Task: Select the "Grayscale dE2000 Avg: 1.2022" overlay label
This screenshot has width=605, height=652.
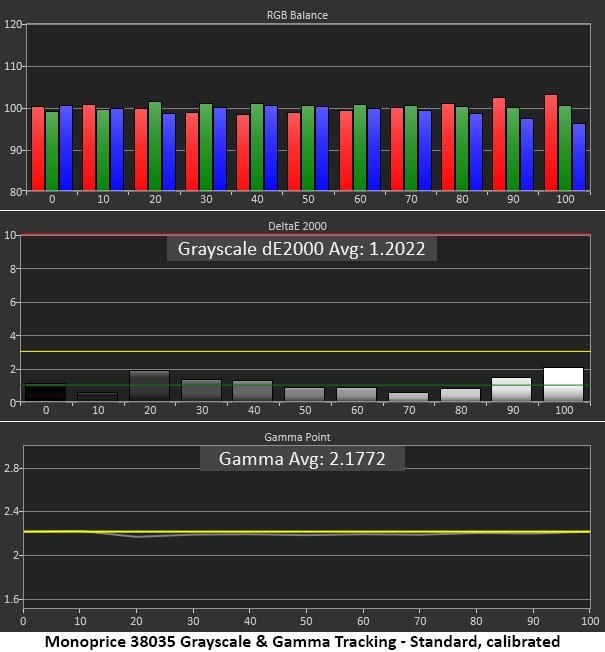Action: [301, 249]
